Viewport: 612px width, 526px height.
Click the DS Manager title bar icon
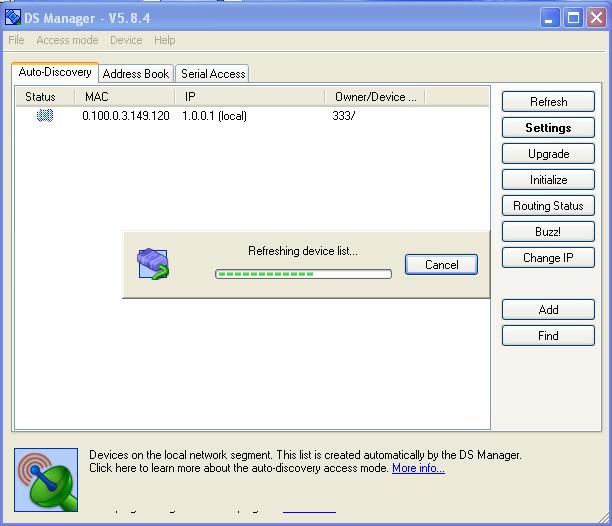pyautogui.click(x=13, y=17)
